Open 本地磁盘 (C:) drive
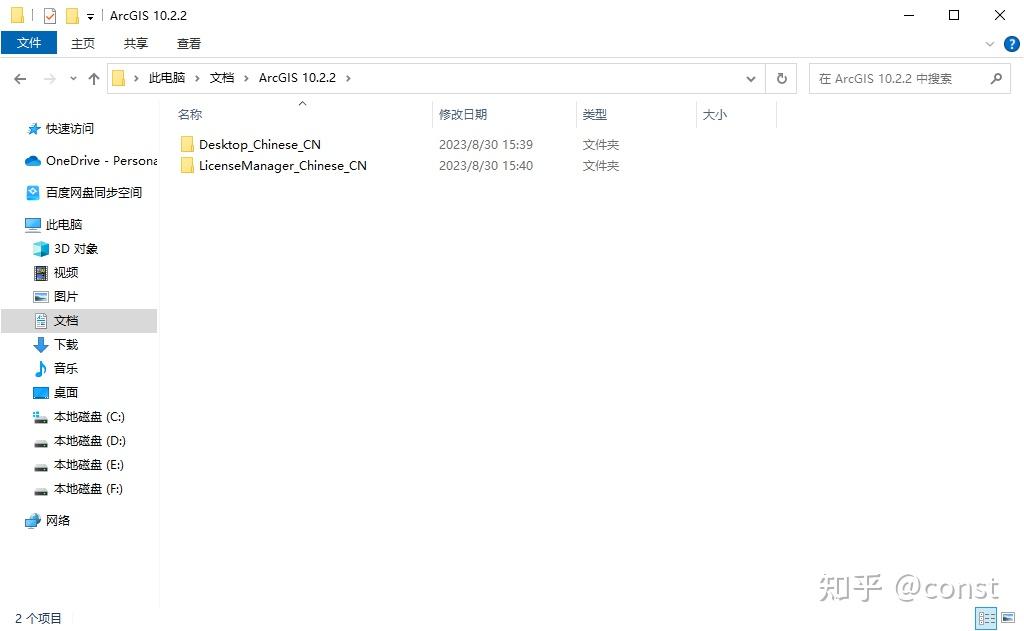 tap(89, 417)
